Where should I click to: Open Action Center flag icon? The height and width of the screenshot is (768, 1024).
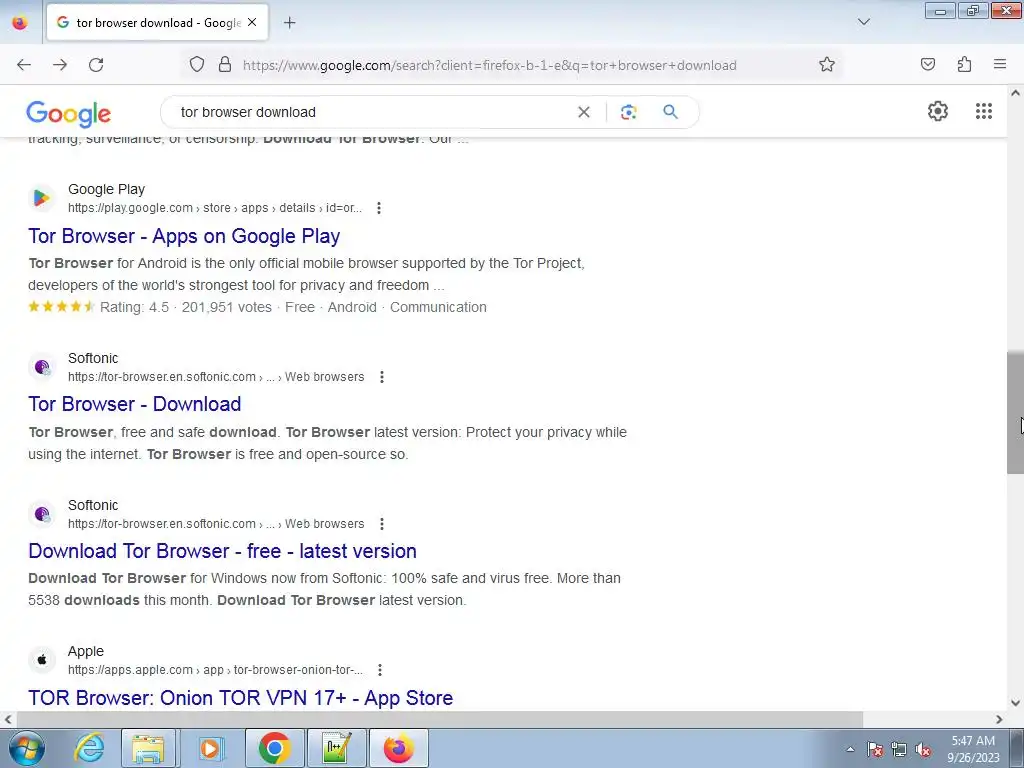click(875, 749)
